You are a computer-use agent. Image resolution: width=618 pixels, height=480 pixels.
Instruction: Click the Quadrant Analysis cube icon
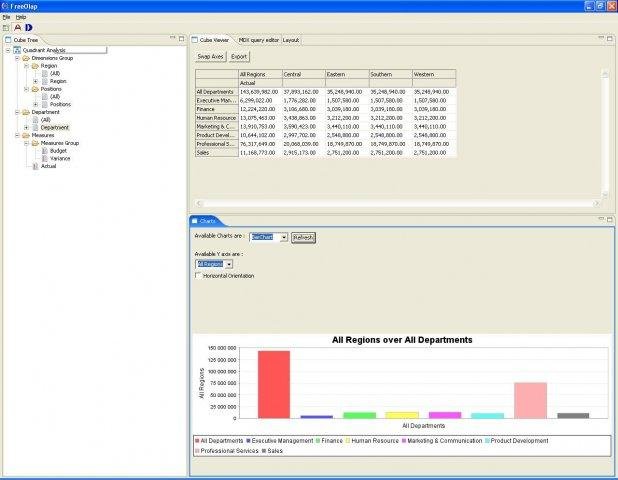pyautogui.click(x=17, y=50)
